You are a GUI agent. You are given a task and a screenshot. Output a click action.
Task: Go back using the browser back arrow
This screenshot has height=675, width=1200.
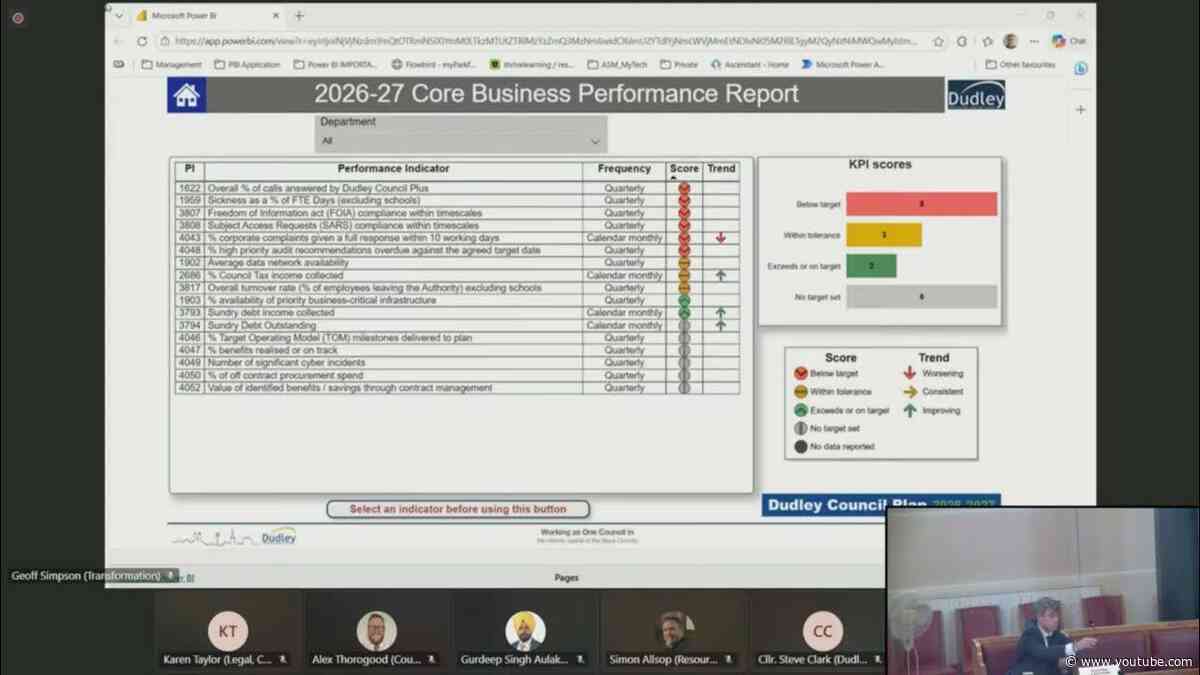tap(117, 41)
